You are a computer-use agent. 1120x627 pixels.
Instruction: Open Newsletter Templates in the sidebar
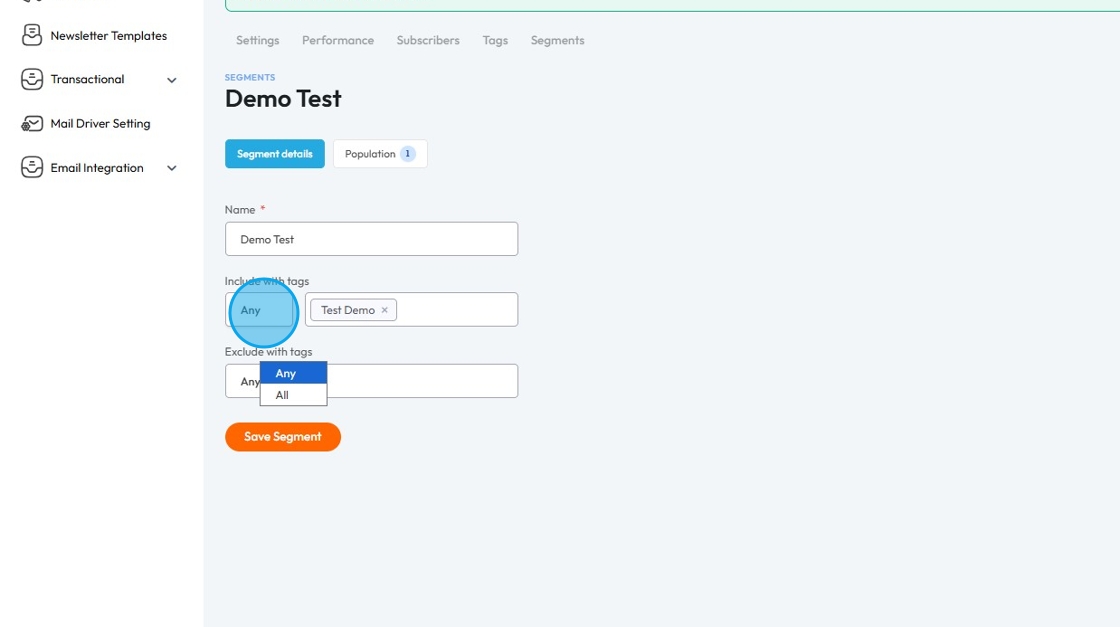(109, 36)
